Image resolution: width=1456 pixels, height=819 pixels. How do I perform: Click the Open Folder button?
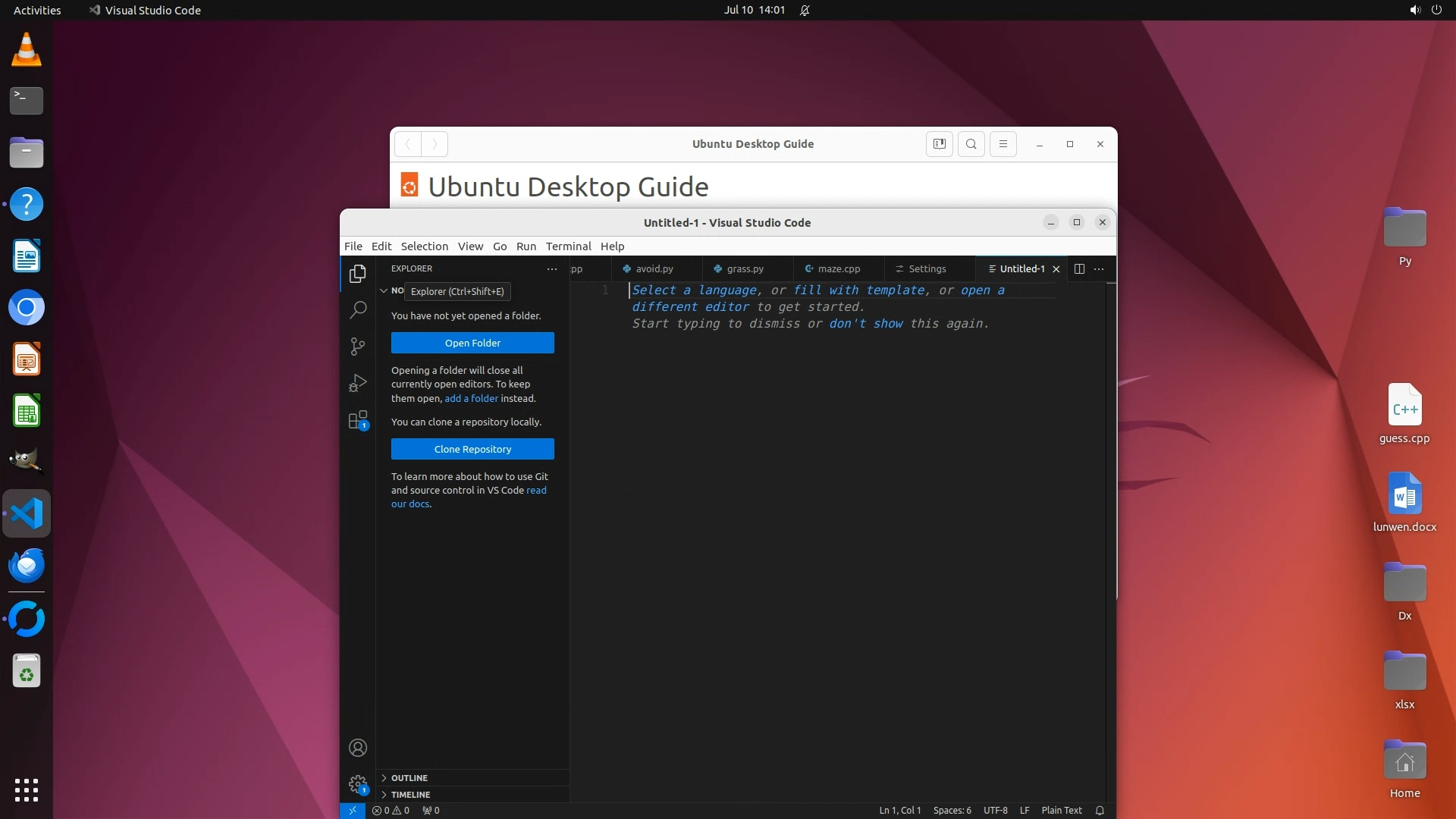[x=472, y=343]
